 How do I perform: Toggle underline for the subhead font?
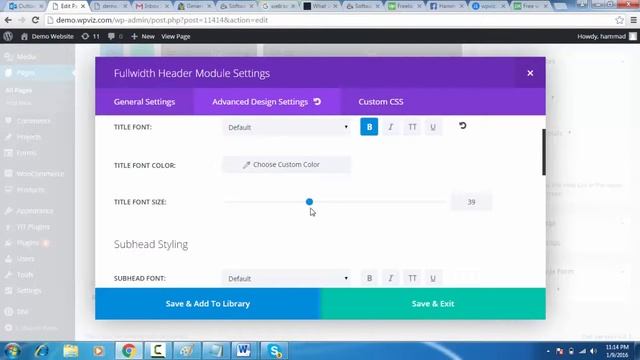[x=433, y=278]
